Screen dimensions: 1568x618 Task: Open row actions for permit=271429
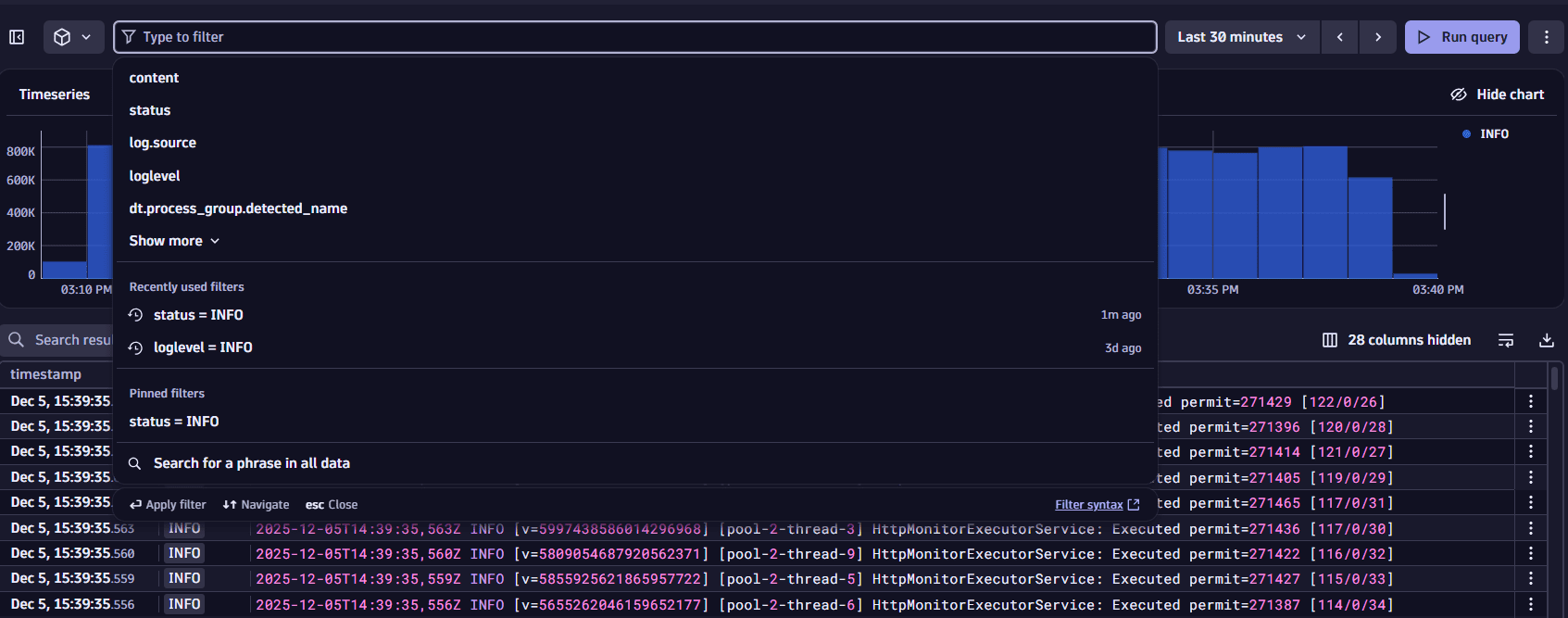[x=1531, y=401]
